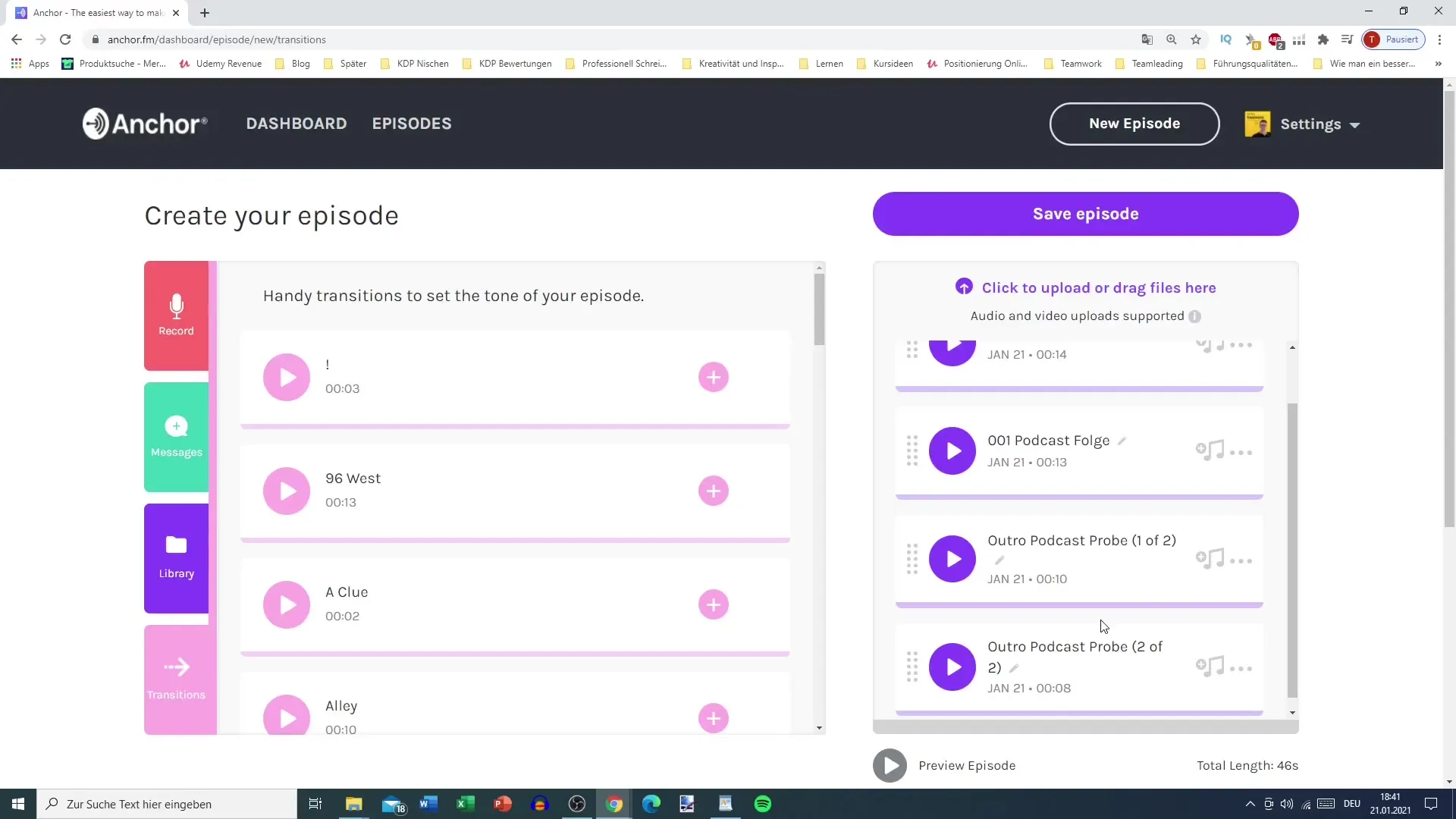Select the Transitions panel
The width and height of the screenshot is (1456, 819).
click(x=176, y=679)
